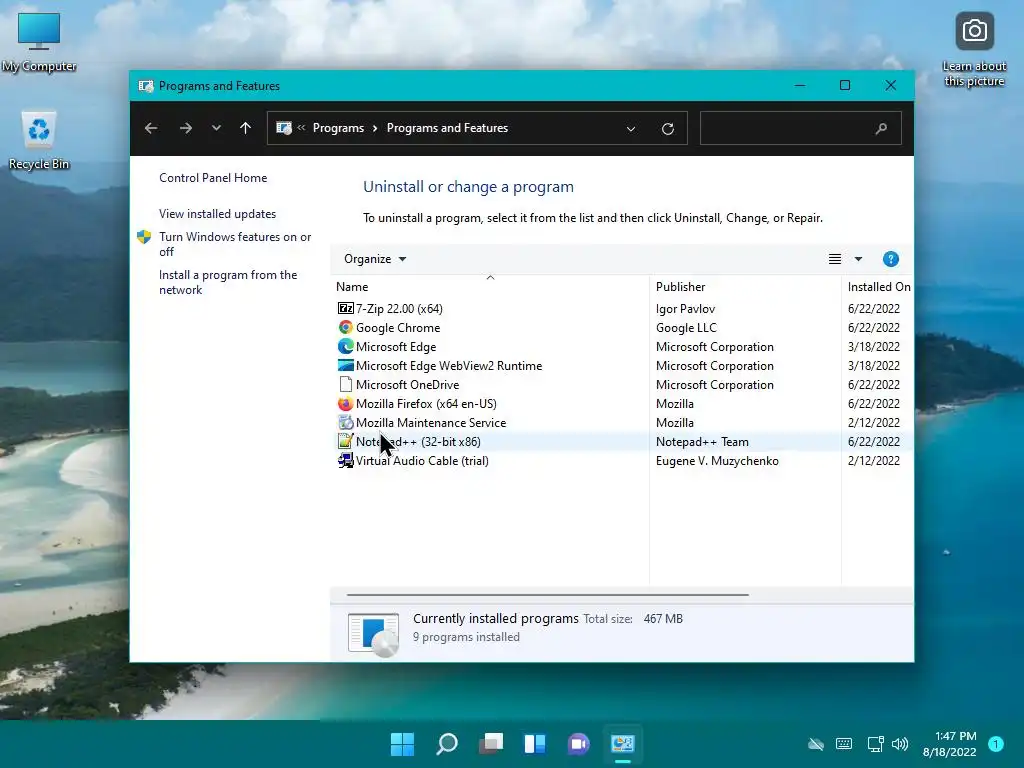This screenshot has height=768, width=1024.
Task: Select Microsoft Edge WebView2 Runtime entry
Action: click(449, 366)
